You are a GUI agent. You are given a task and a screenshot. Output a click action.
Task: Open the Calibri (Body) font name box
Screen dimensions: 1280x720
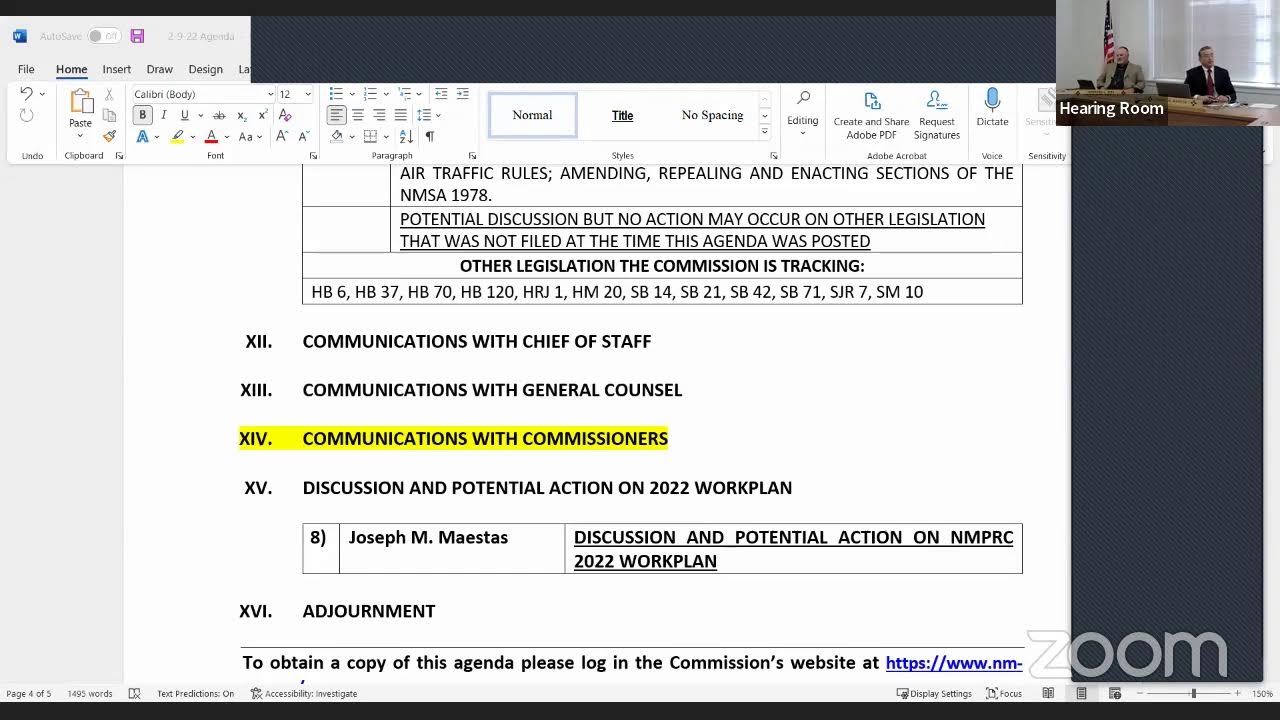click(x=203, y=94)
